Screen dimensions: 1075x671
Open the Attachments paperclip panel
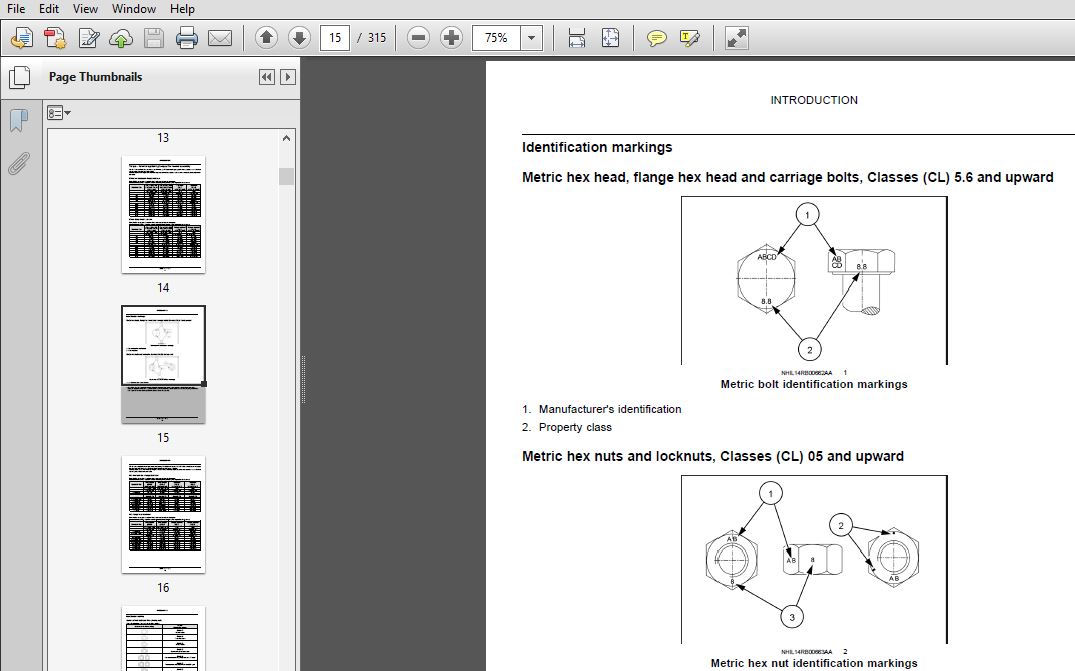pyautogui.click(x=19, y=164)
